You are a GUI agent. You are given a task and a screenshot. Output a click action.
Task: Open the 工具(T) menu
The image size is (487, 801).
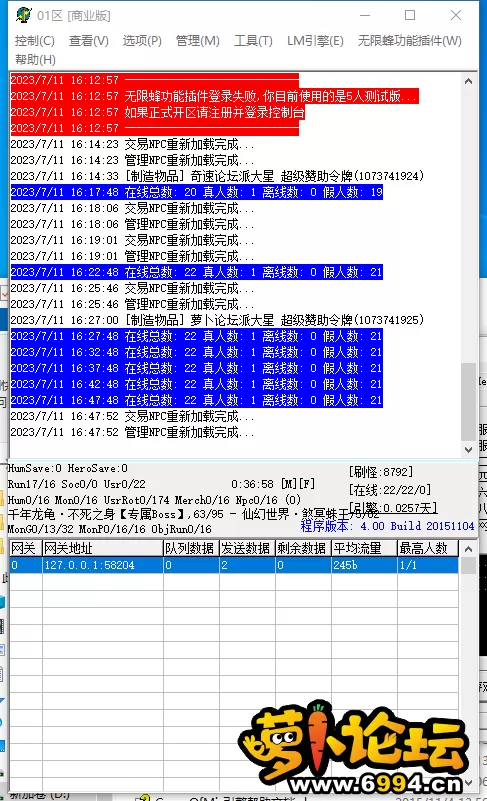[253, 41]
